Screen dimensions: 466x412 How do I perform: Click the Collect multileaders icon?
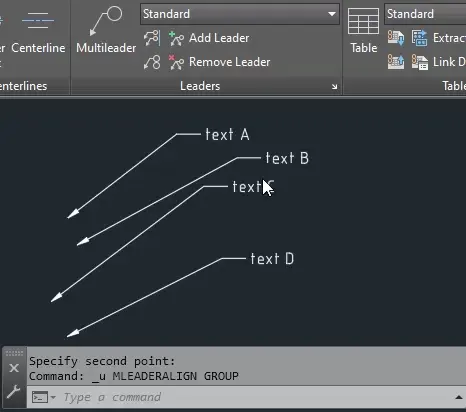[152, 62]
